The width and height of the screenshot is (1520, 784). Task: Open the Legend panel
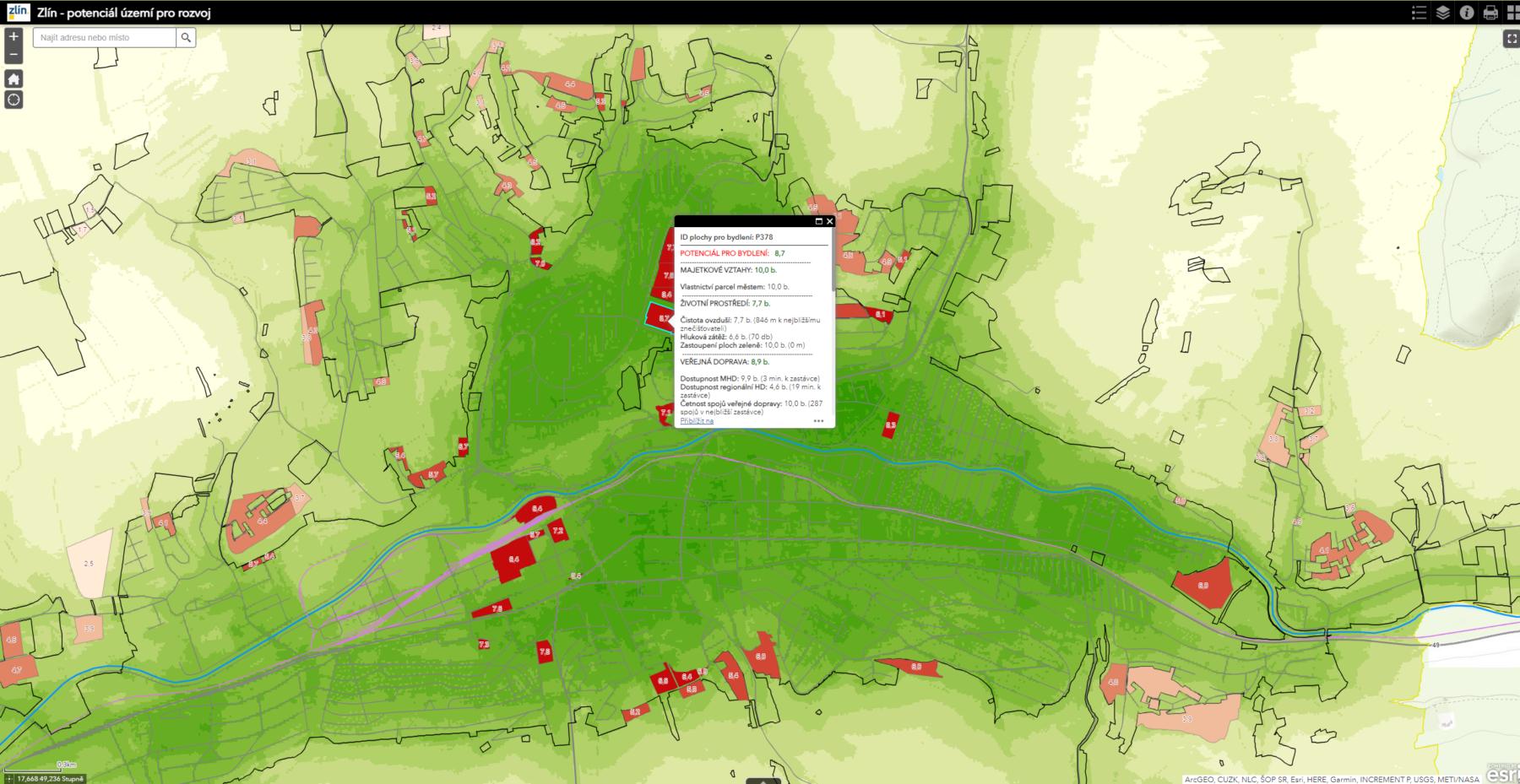click(1420, 13)
